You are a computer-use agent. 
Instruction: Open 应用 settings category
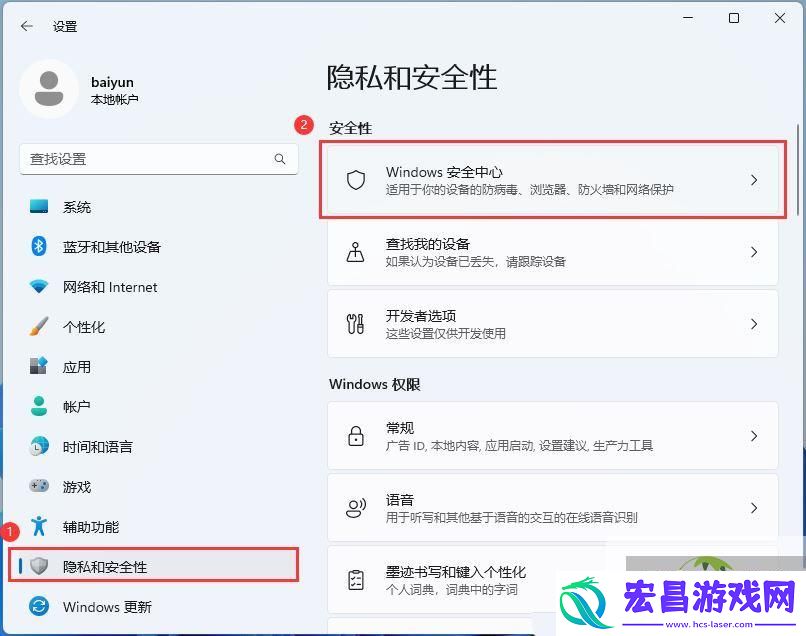tap(158, 367)
